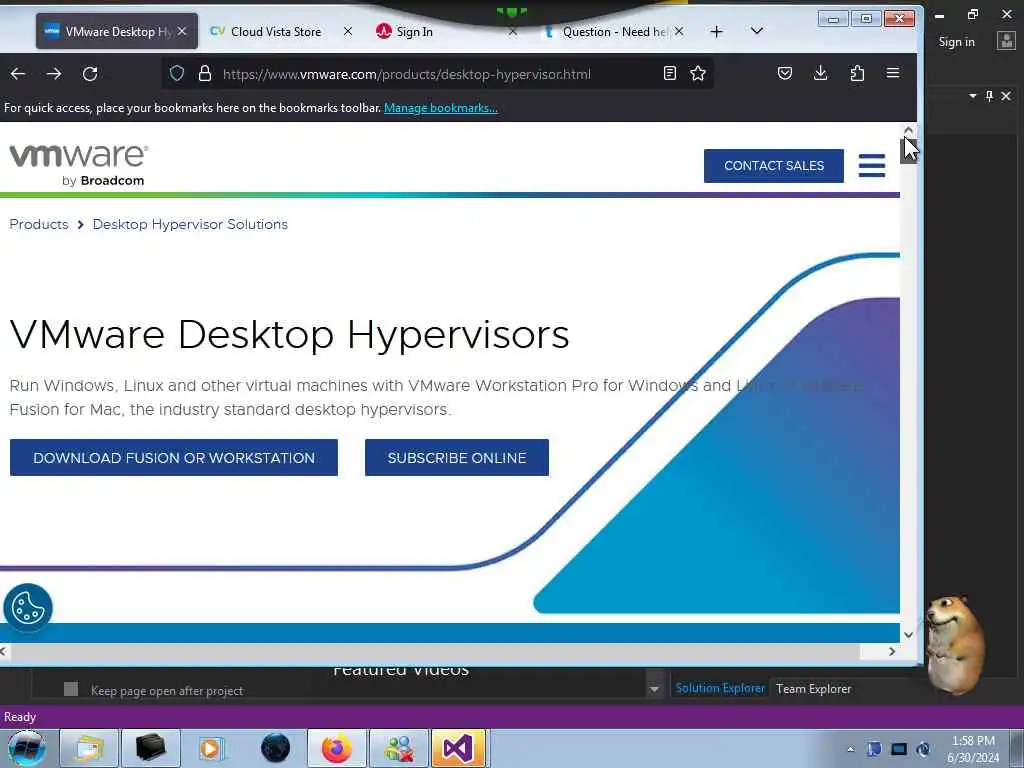The width and height of the screenshot is (1024, 768).
Task: Toggle reader view icon in address bar
Action: (x=669, y=73)
